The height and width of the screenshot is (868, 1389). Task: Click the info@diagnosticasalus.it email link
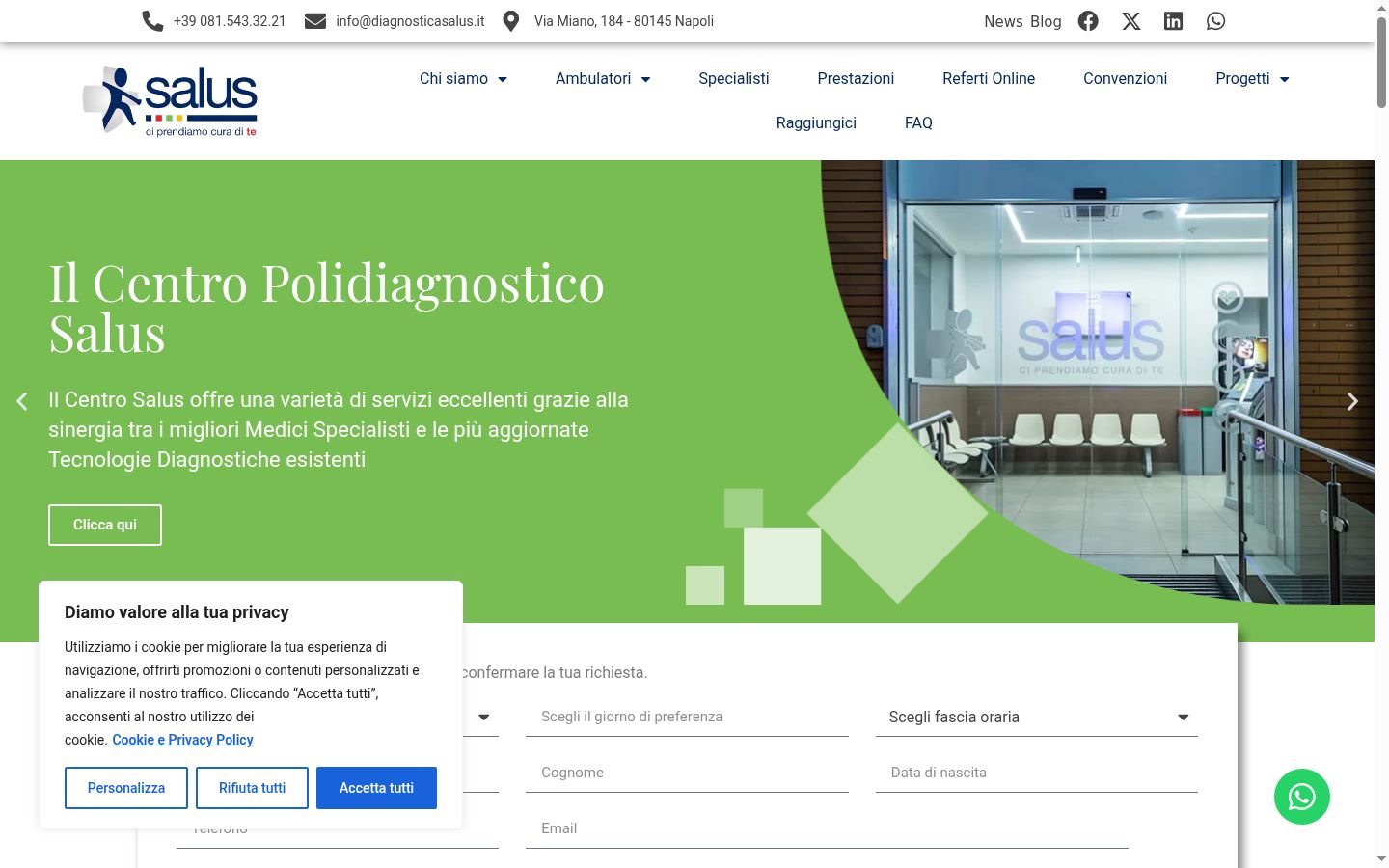tap(410, 21)
